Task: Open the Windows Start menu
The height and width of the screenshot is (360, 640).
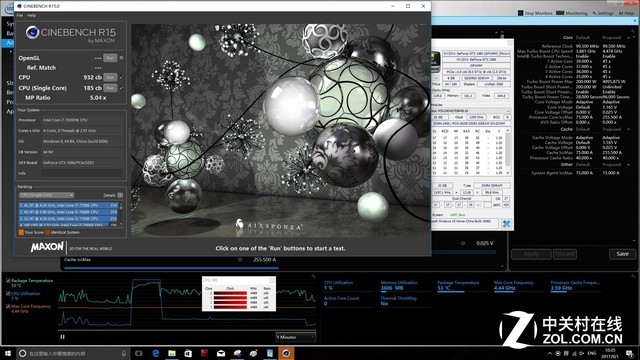Action: pos(8,353)
